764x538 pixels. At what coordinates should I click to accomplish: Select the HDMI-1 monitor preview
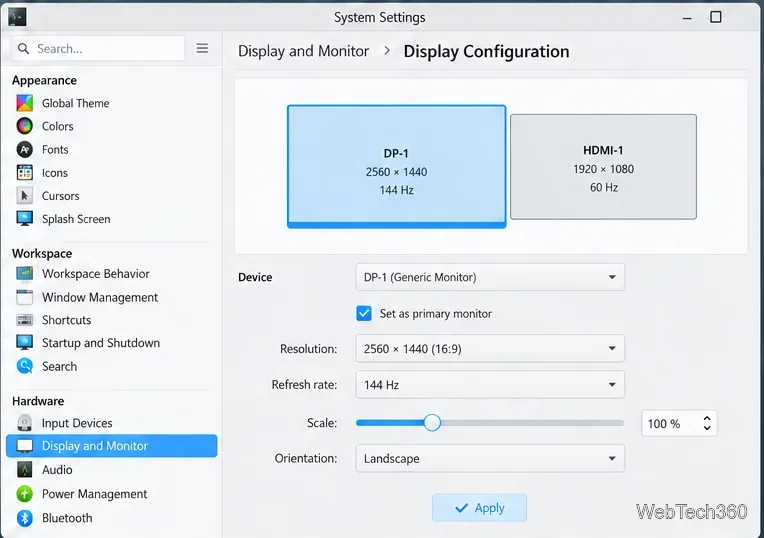point(603,167)
